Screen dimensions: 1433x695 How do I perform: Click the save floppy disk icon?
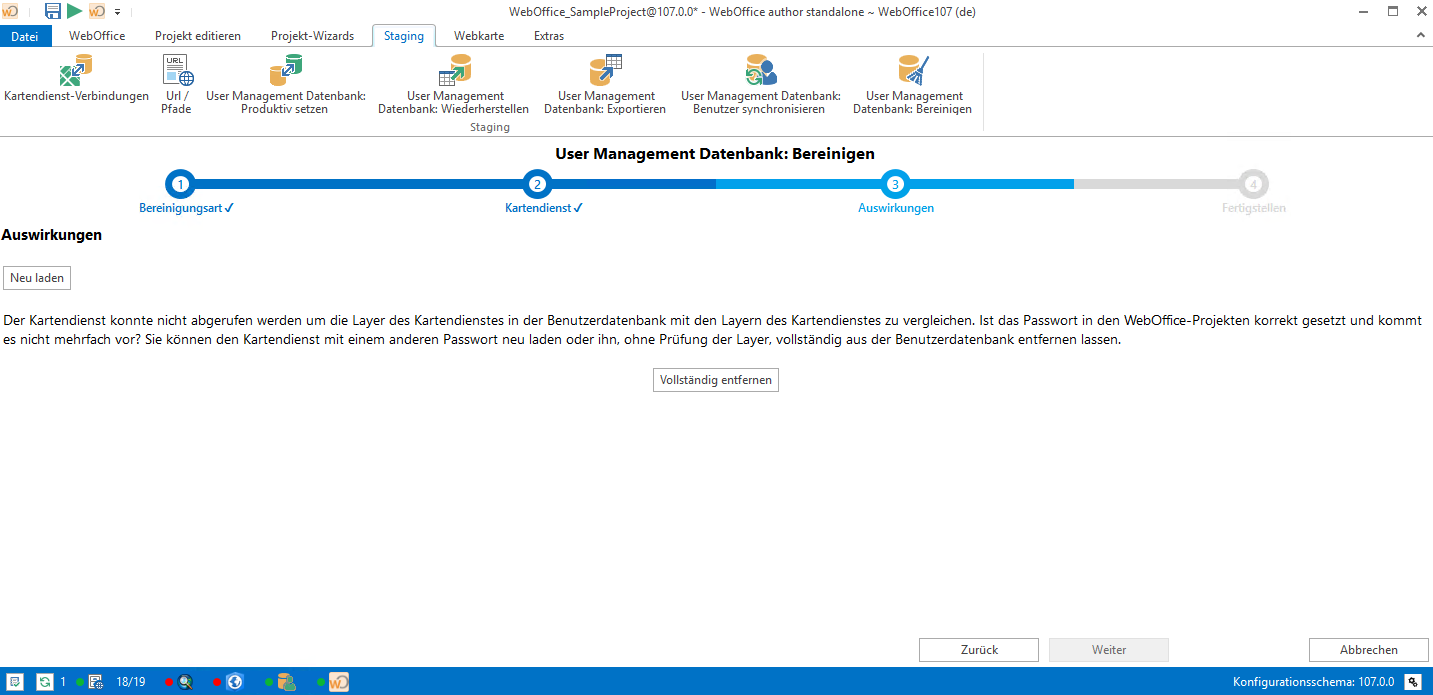[53, 11]
